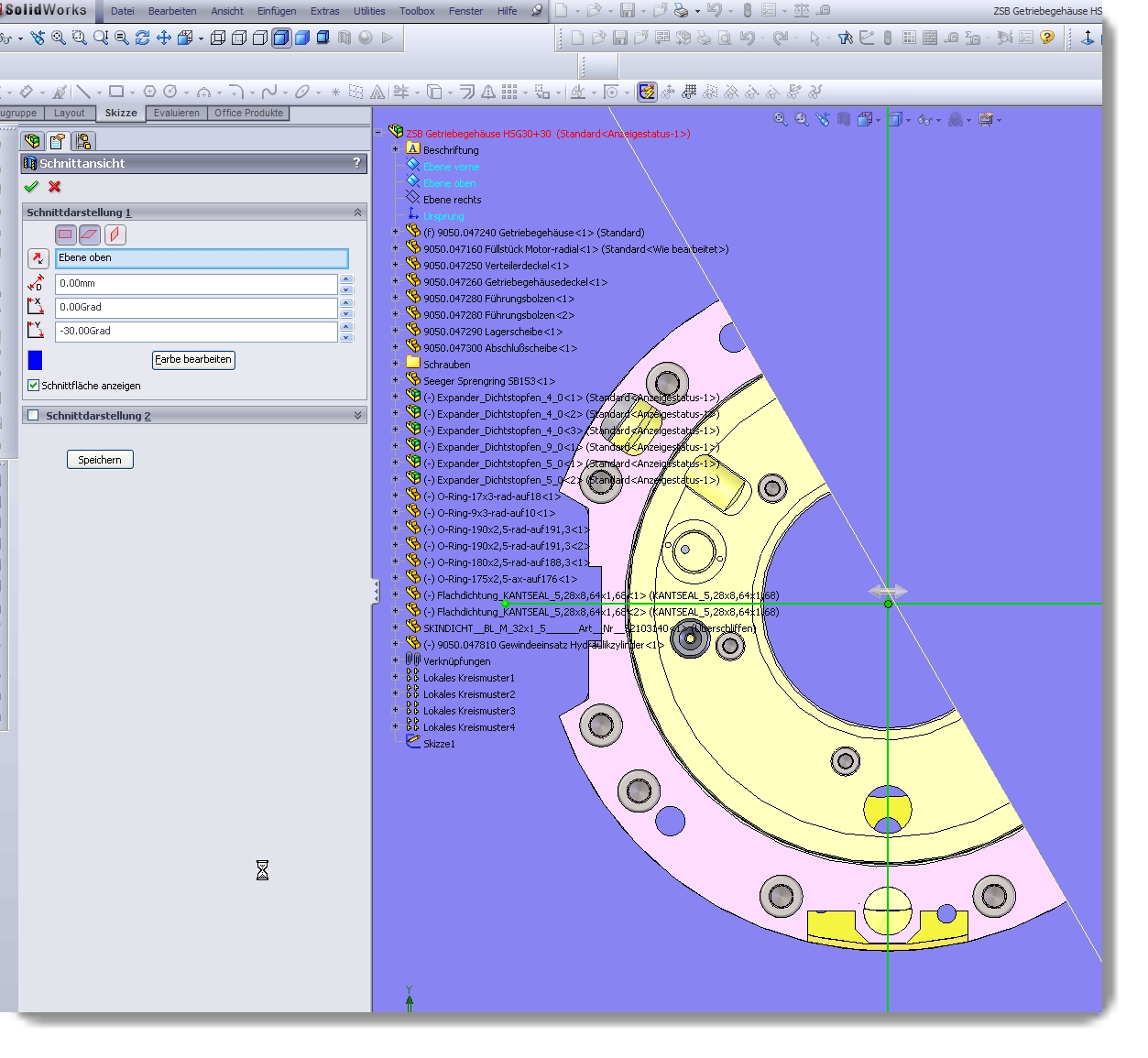Confirm the section view with the green checkmark
Viewport: 1148px width, 1058px height.
click(x=31, y=187)
